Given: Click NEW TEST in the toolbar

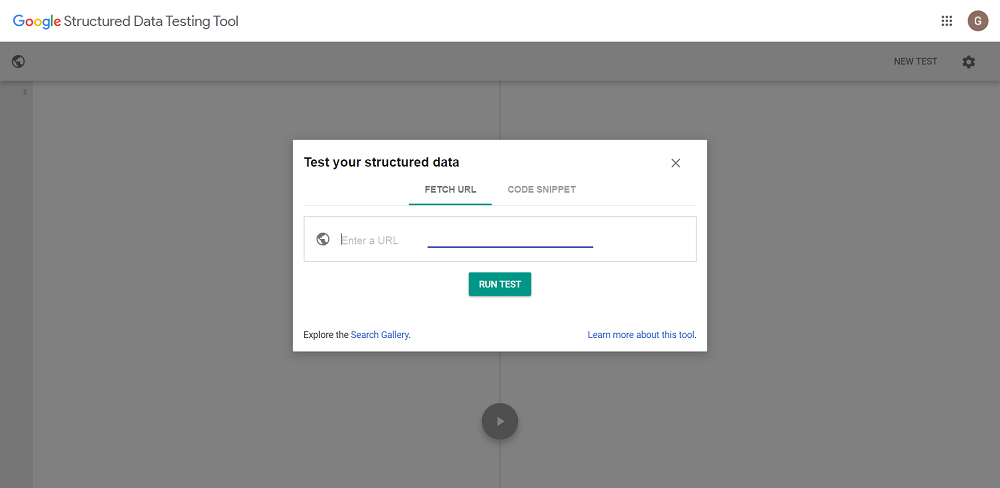Looking at the screenshot, I should (915, 62).
